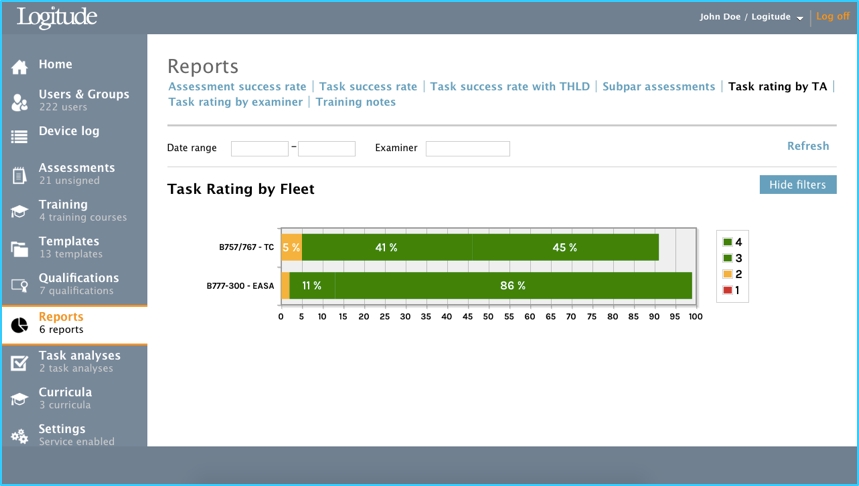Click orange legend swatch for rating 2
Image resolution: width=859 pixels, height=486 pixels.
pos(728,274)
